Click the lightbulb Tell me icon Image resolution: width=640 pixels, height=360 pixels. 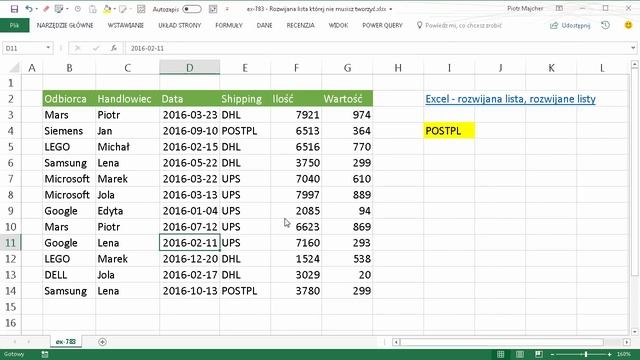(x=419, y=25)
